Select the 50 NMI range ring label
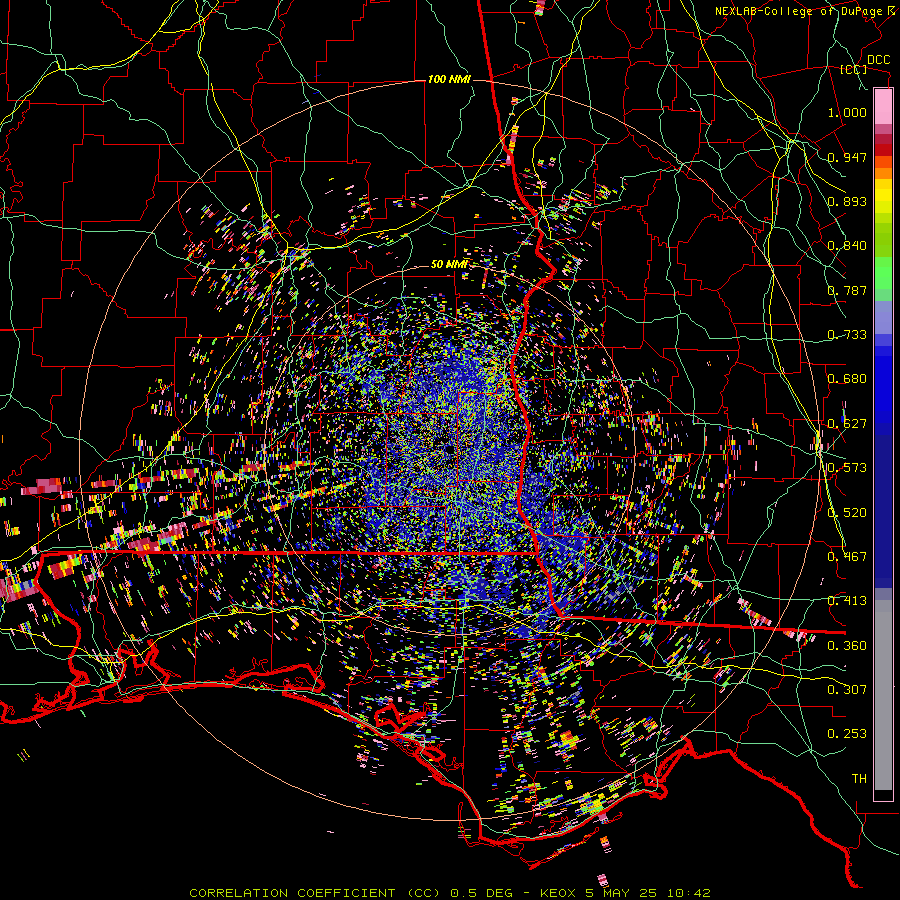The image size is (900, 900). coord(449,264)
